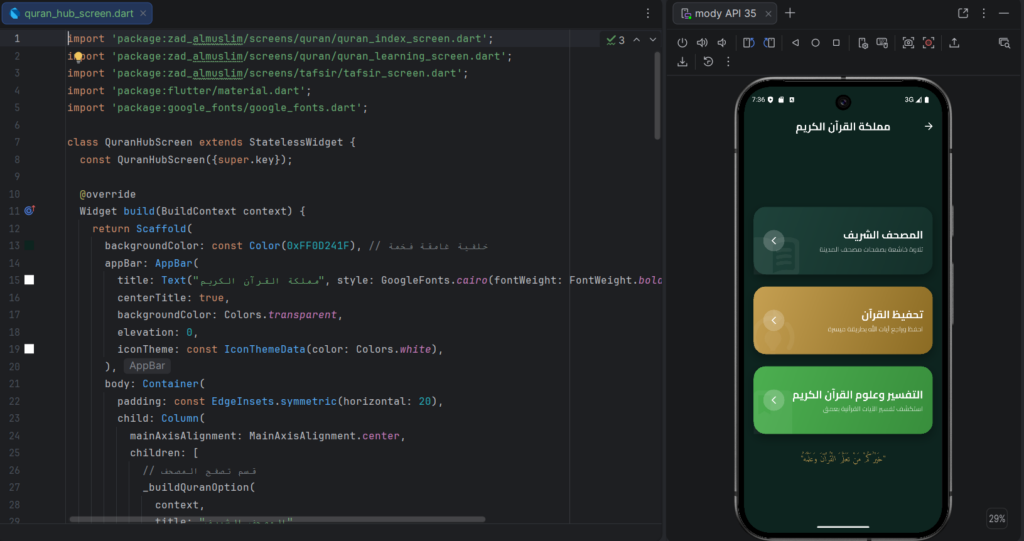Screen dimensions: 1024x541
Task: Tap chevron circle on التفسير green card
Action: tap(774, 400)
